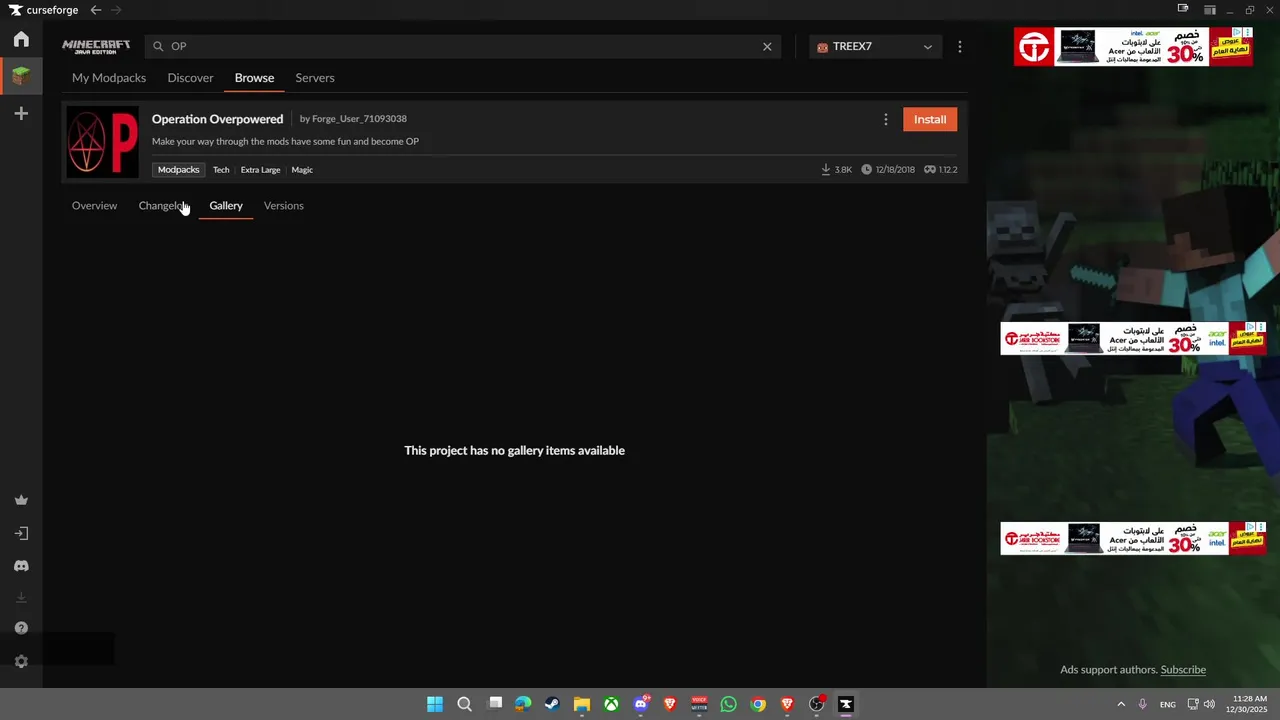1280x720 pixels.
Task: Click the CurseForge taskbar icon
Action: tap(846, 704)
